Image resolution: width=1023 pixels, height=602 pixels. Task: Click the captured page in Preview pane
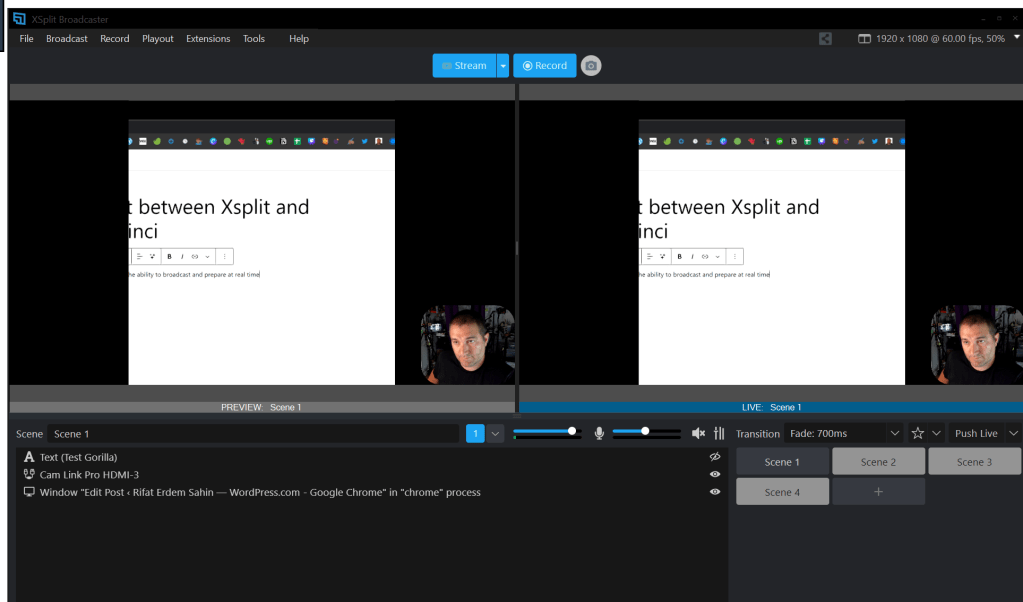(x=262, y=252)
